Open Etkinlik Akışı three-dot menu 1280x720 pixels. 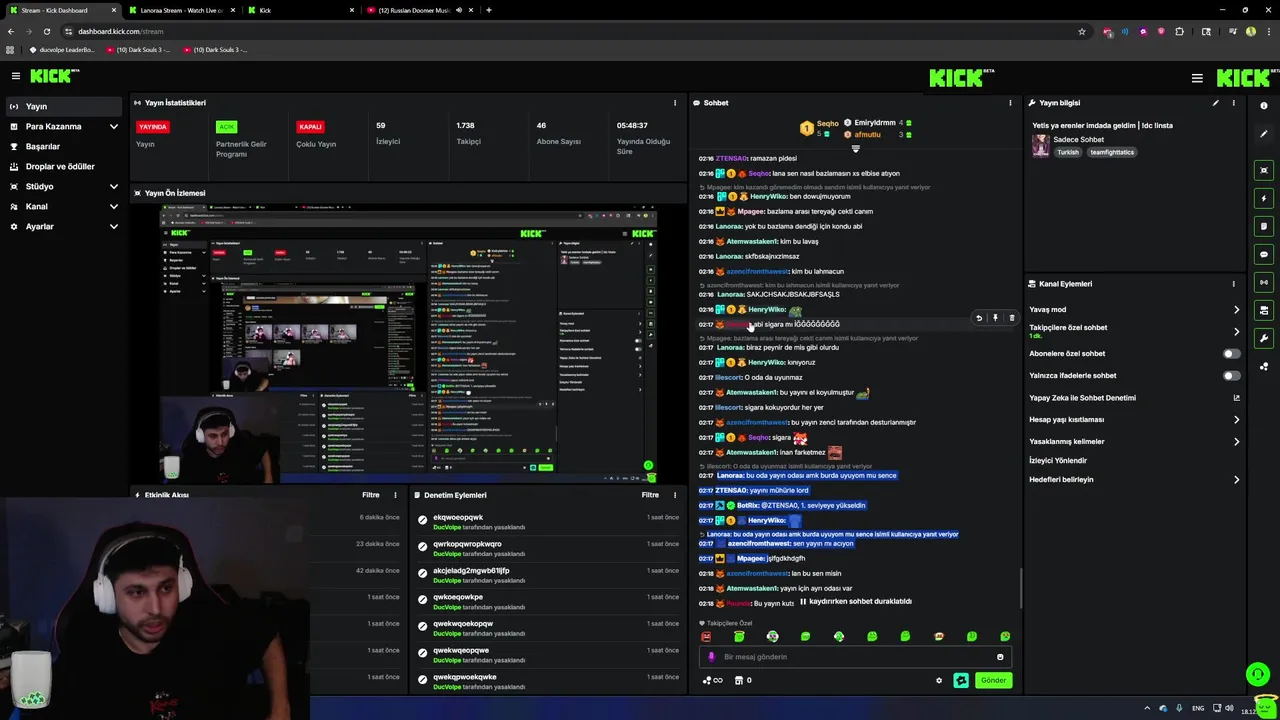[395, 495]
